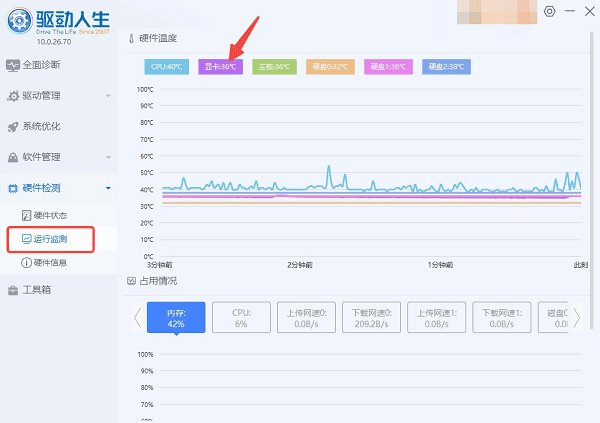
Task: Toggle the 显卡 36°C temperature series
Action: click(x=220, y=67)
